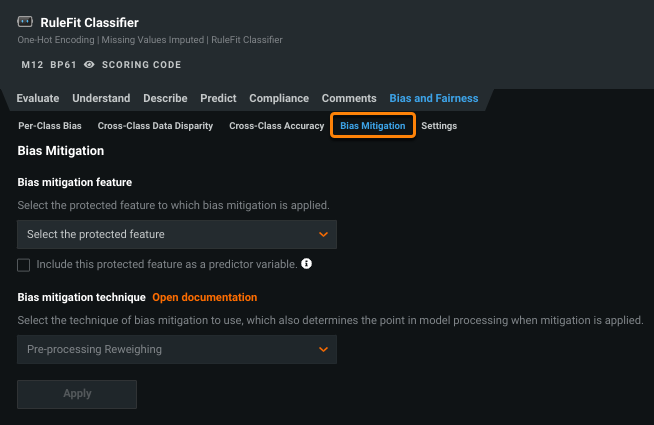The height and width of the screenshot is (425, 654).
Task: Click the BP61 blueprint badge
Action: (x=63, y=64)
